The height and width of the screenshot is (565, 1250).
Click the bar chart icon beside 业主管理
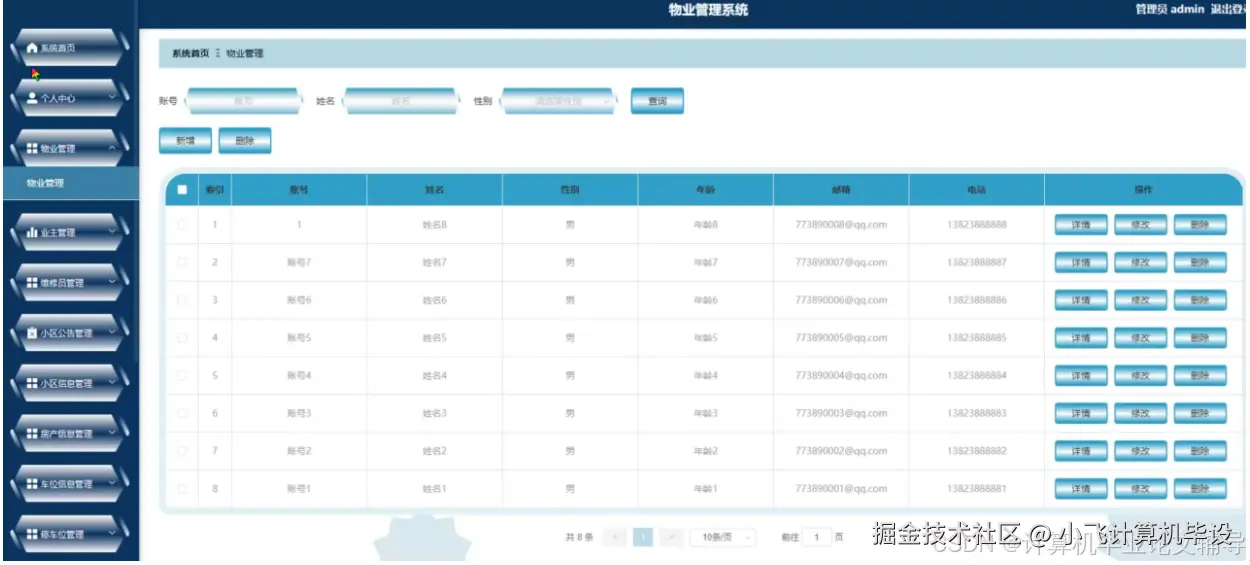tap(32, 233)
